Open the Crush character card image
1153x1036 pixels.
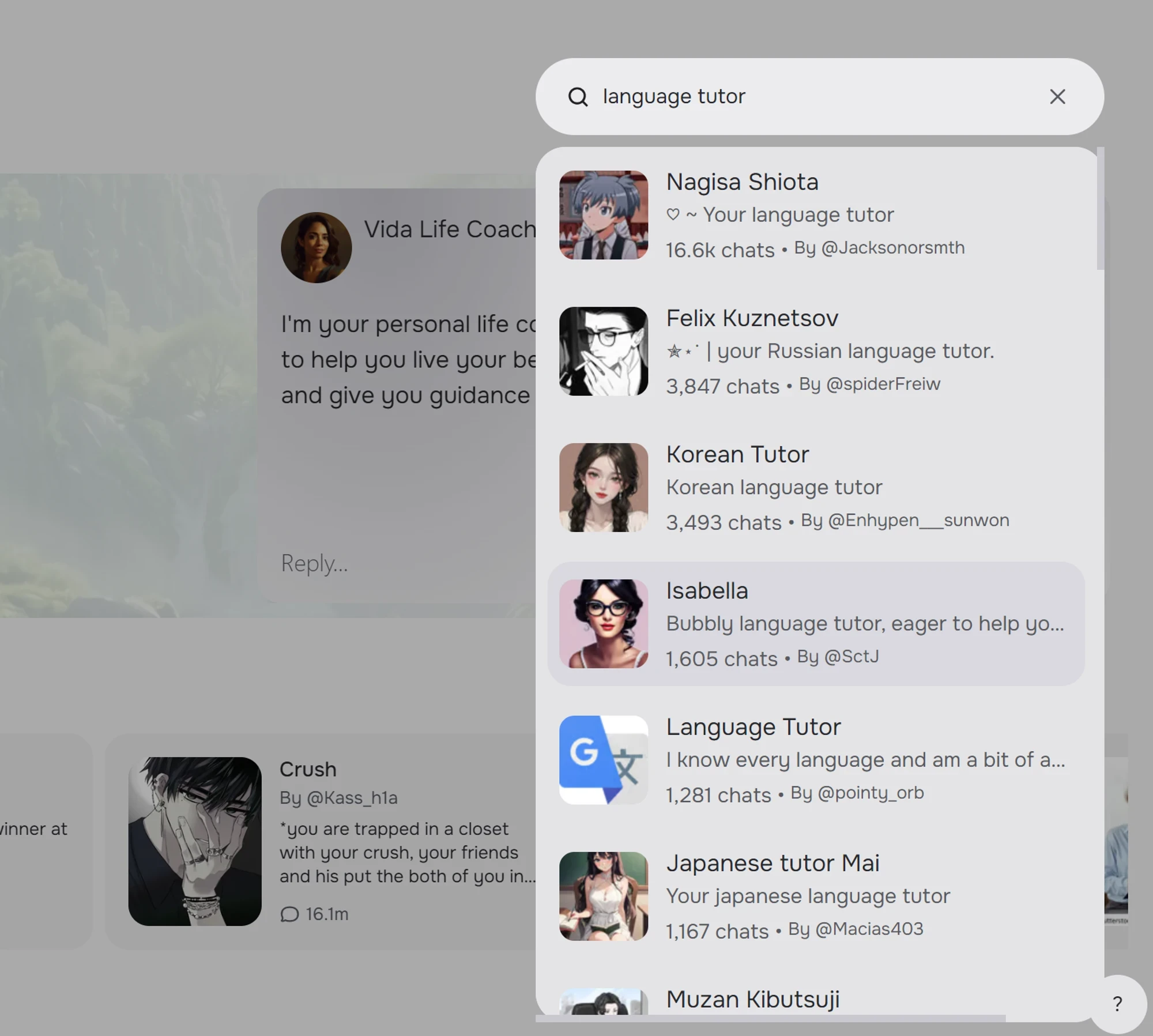point(195,841)
